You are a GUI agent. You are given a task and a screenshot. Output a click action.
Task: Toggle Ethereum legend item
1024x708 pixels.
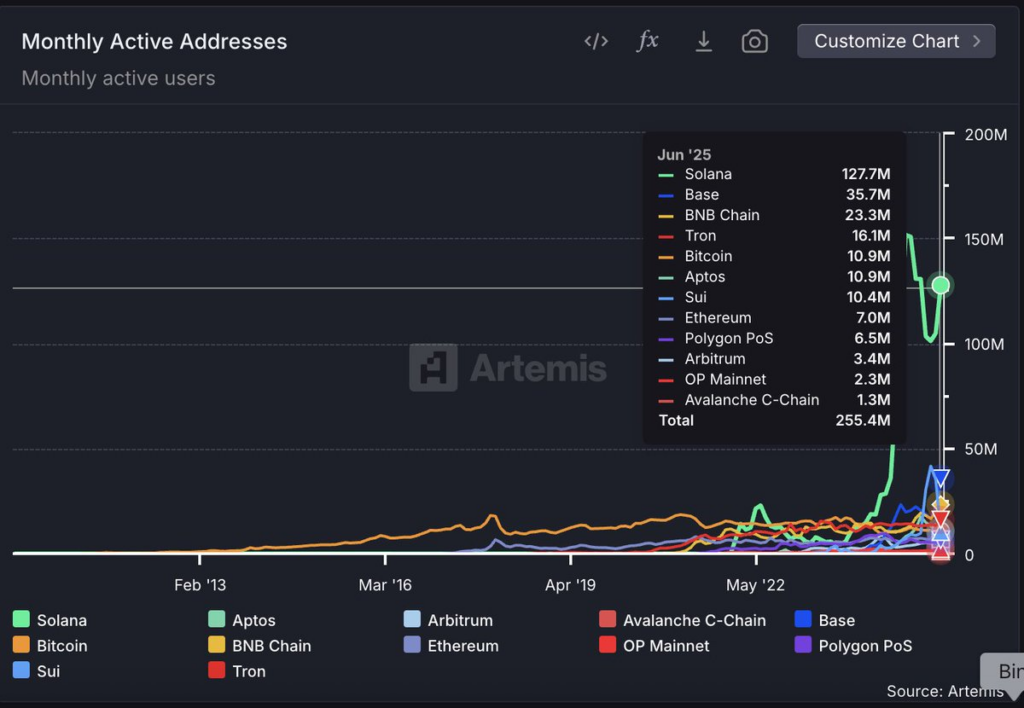pyautogui.click(x=451, y=645)
